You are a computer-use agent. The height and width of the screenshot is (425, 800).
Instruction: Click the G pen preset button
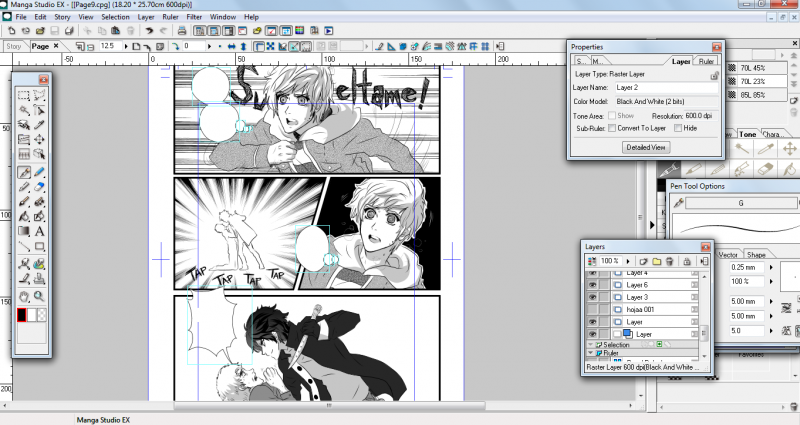click(x=742, y=203)
